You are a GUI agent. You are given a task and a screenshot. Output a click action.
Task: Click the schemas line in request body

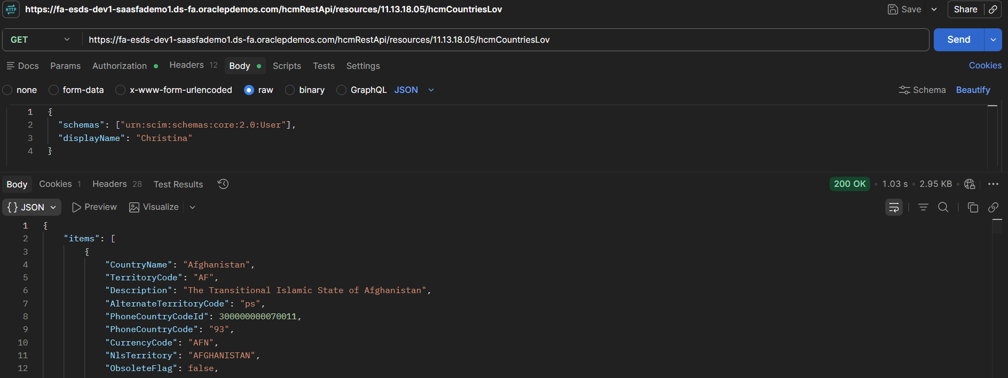pos(177,125)
